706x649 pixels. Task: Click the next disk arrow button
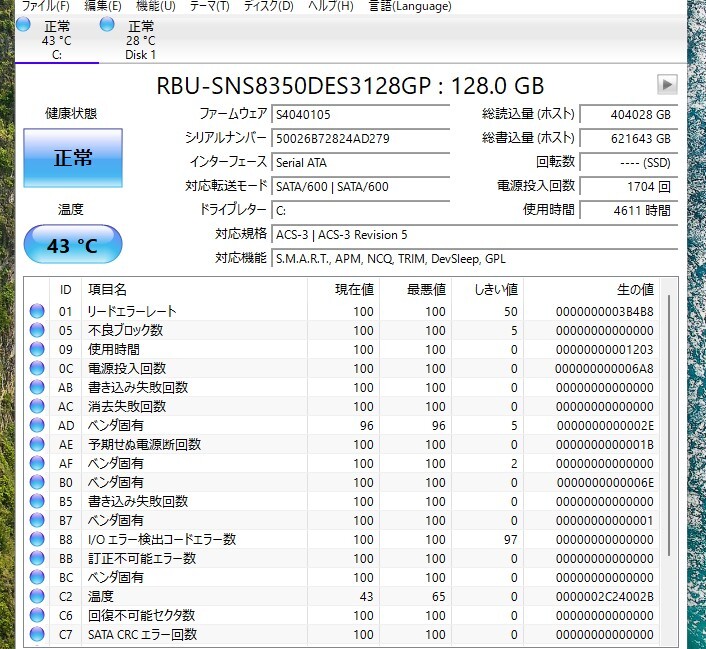(667, 85)
